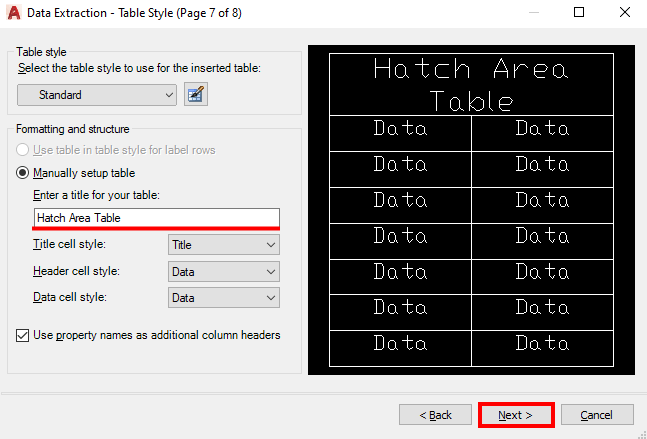Open the Table Style editor icon

[196, 94]
